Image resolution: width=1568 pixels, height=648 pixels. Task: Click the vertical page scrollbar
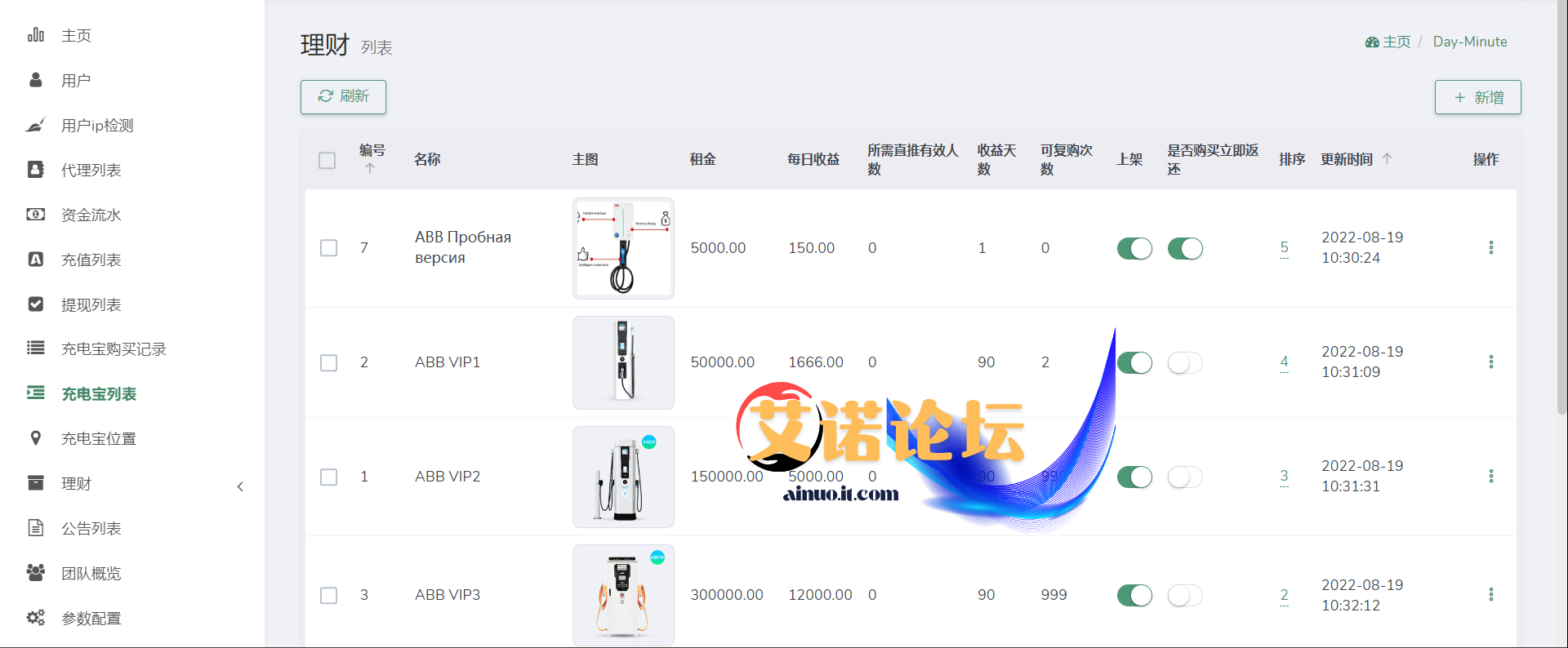[x=1561, y=208]
